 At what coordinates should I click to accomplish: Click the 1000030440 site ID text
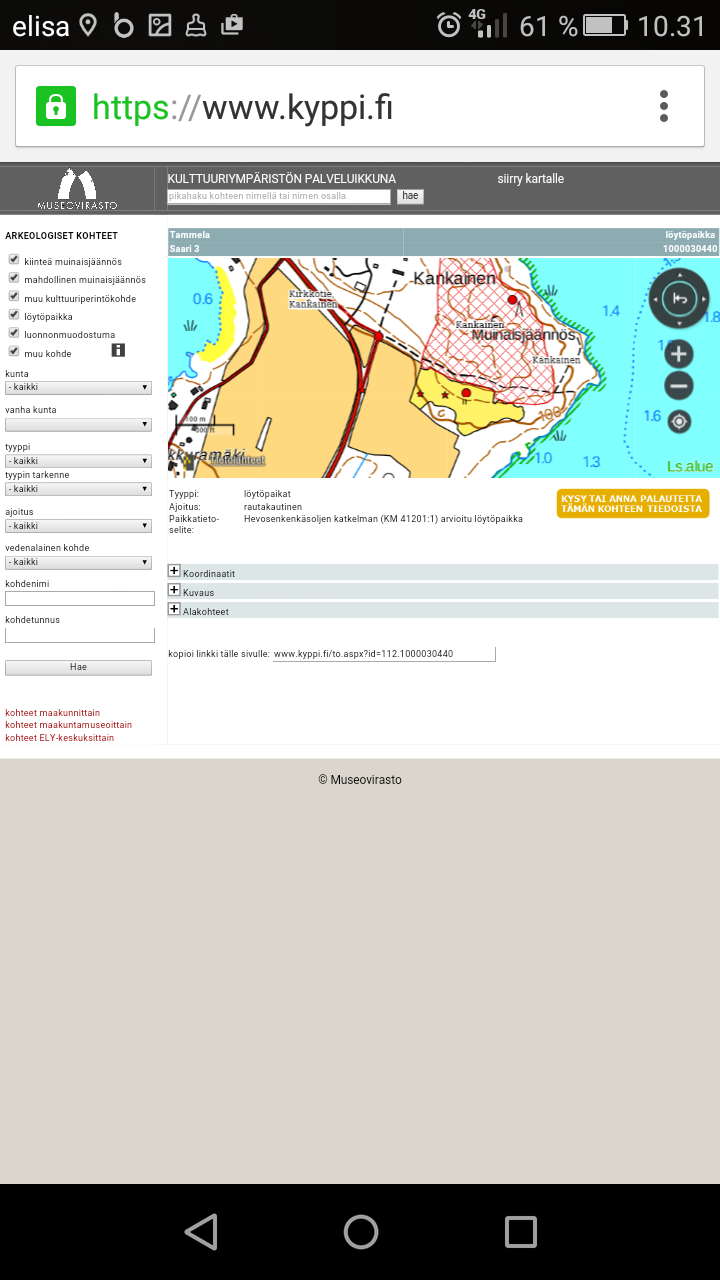pos(690,249)
